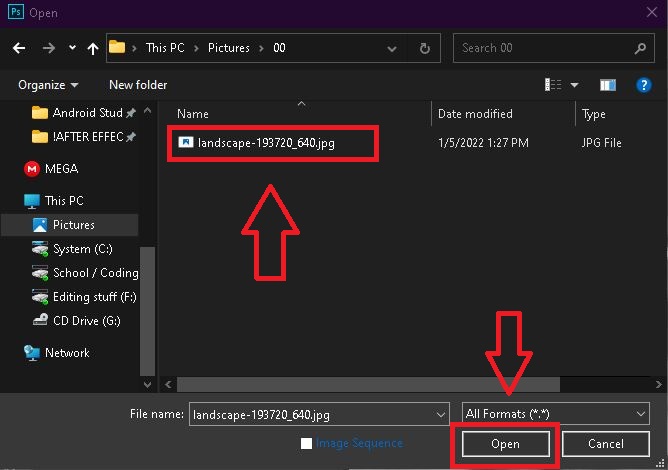Click the Back navigation arrow
The height and width of the screenshot is (470, 668).
20,47
